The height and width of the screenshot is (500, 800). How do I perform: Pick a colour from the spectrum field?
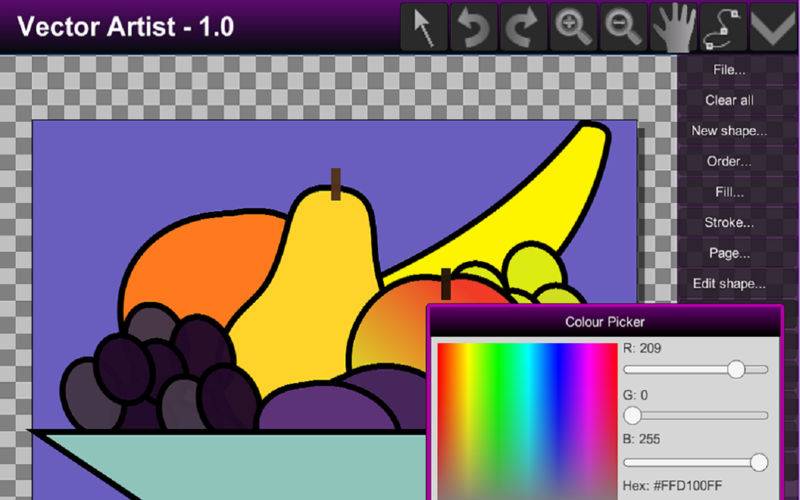point(528,421)
